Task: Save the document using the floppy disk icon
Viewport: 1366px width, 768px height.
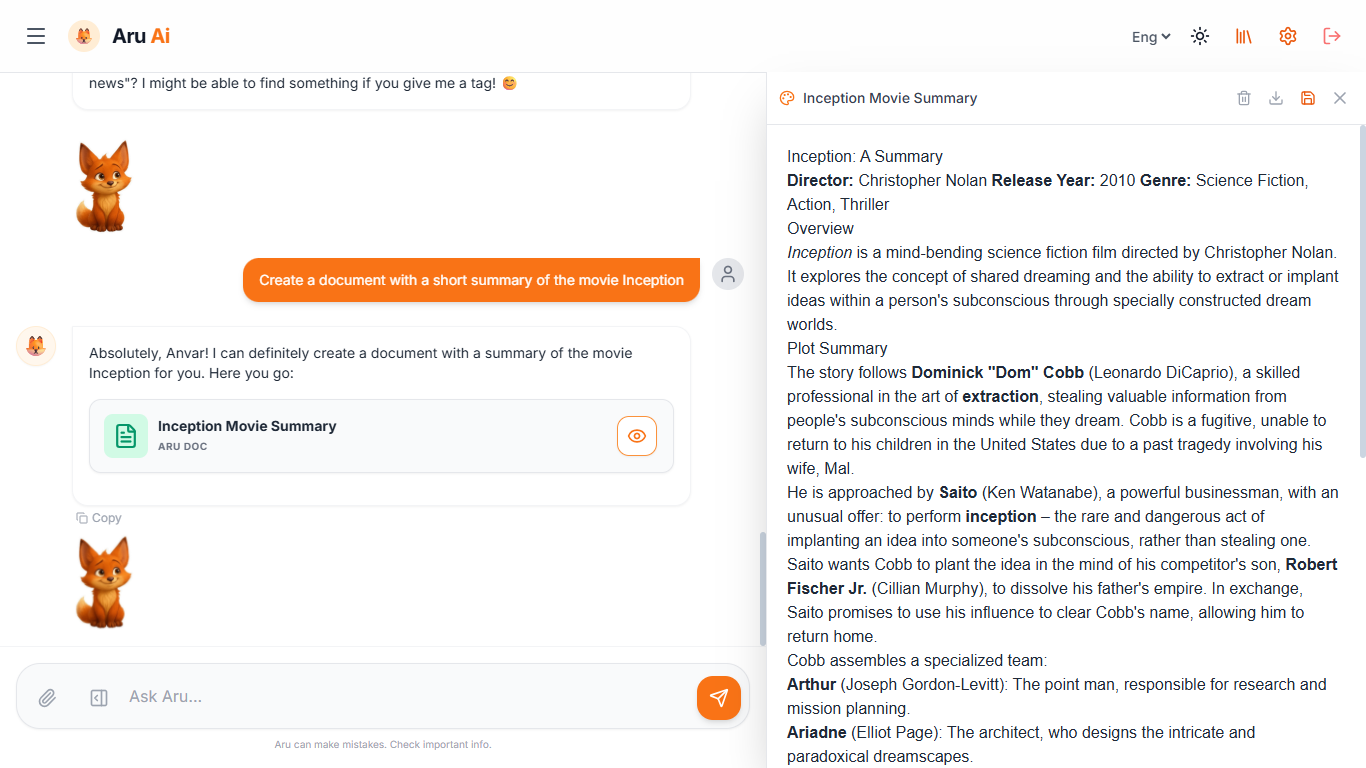Action: coord(1308,98)
